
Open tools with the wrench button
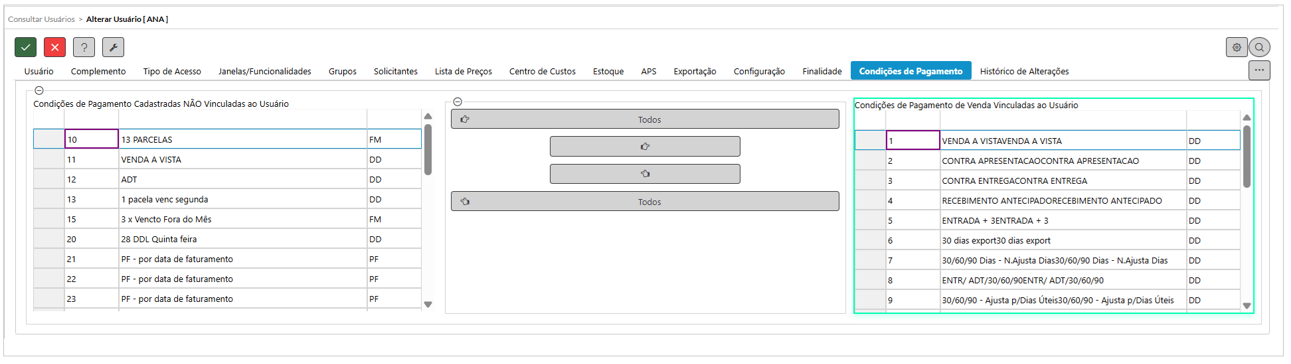pos(113,47)
